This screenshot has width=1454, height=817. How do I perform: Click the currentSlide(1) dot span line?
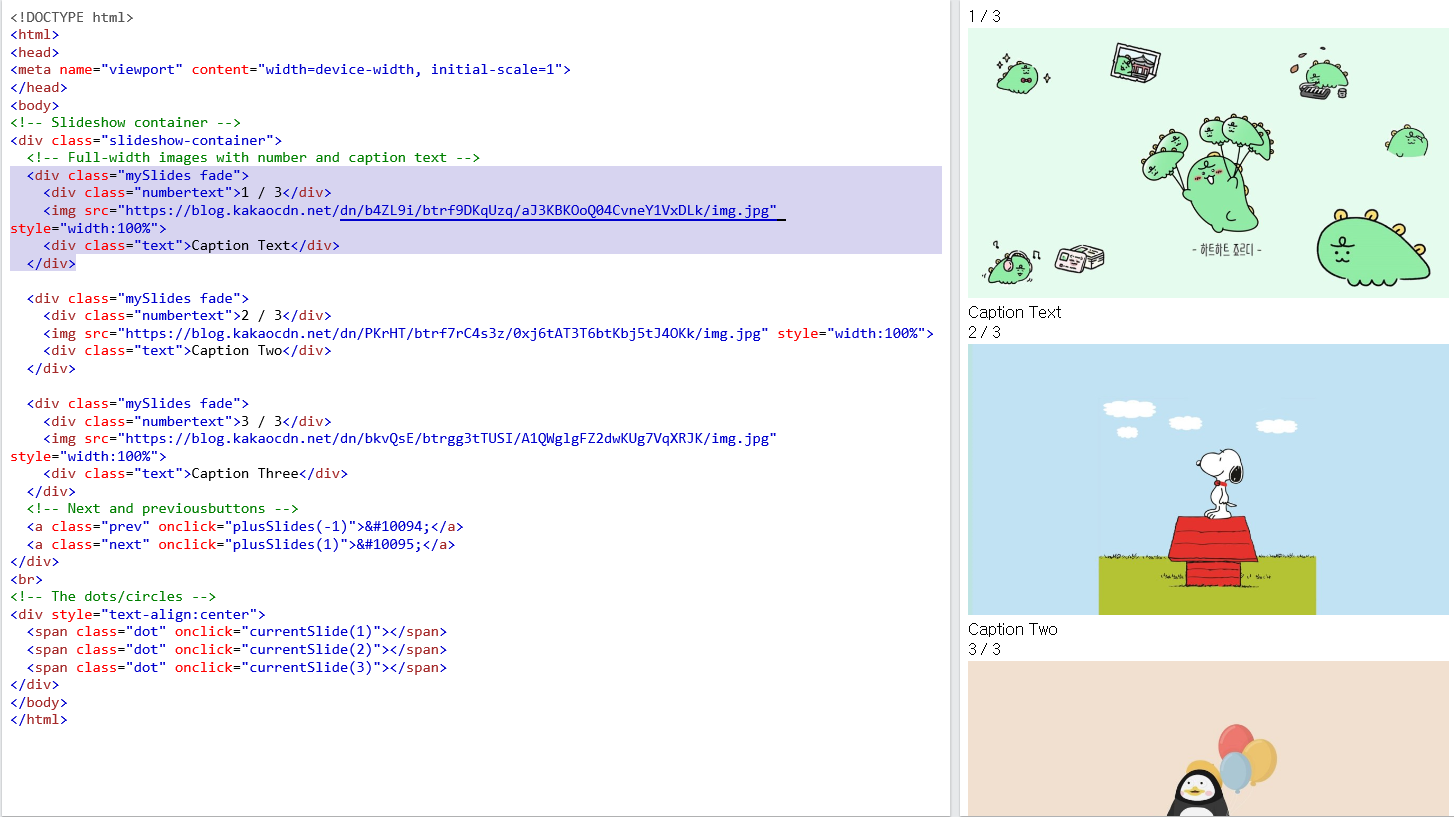(237, 632)
